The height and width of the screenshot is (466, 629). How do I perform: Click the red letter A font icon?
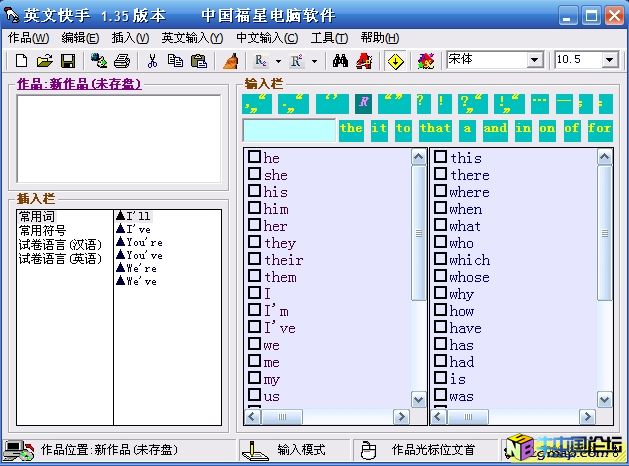tap(364, 61)
